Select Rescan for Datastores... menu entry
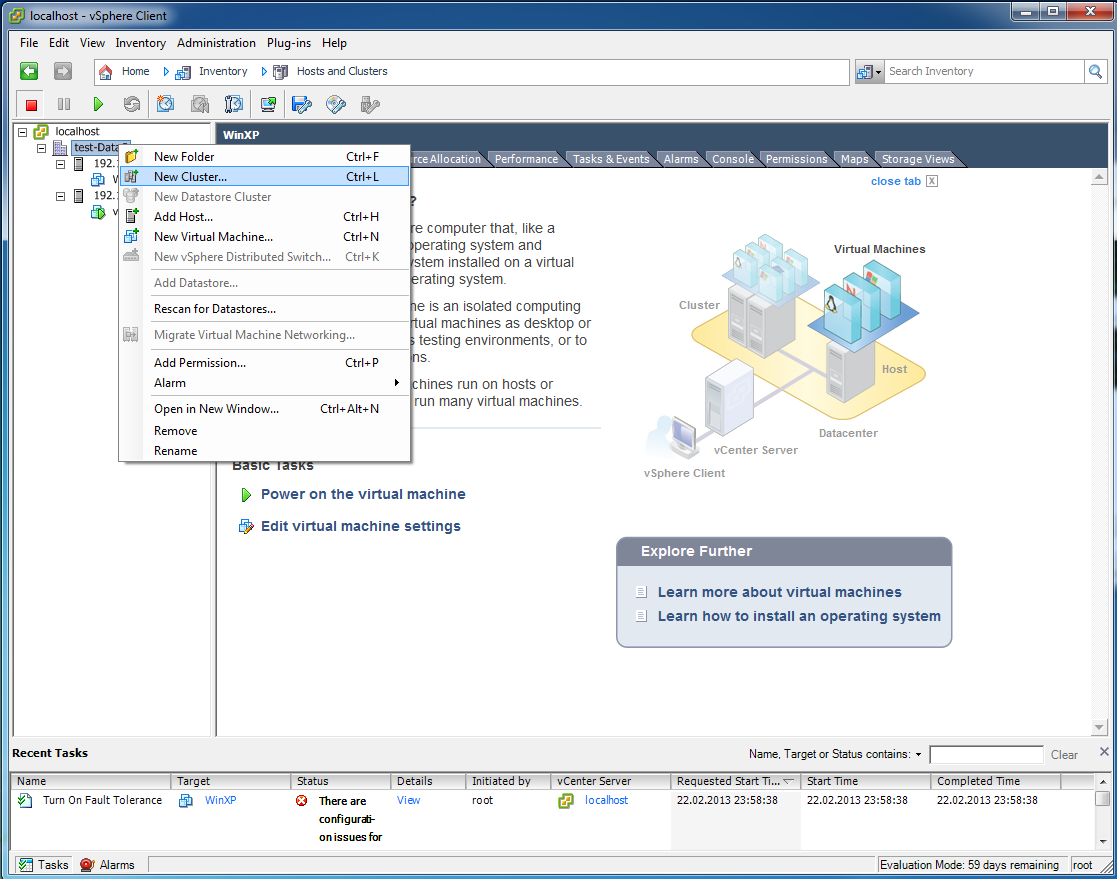Screen dimensions: 1117x879 (265, 308)
